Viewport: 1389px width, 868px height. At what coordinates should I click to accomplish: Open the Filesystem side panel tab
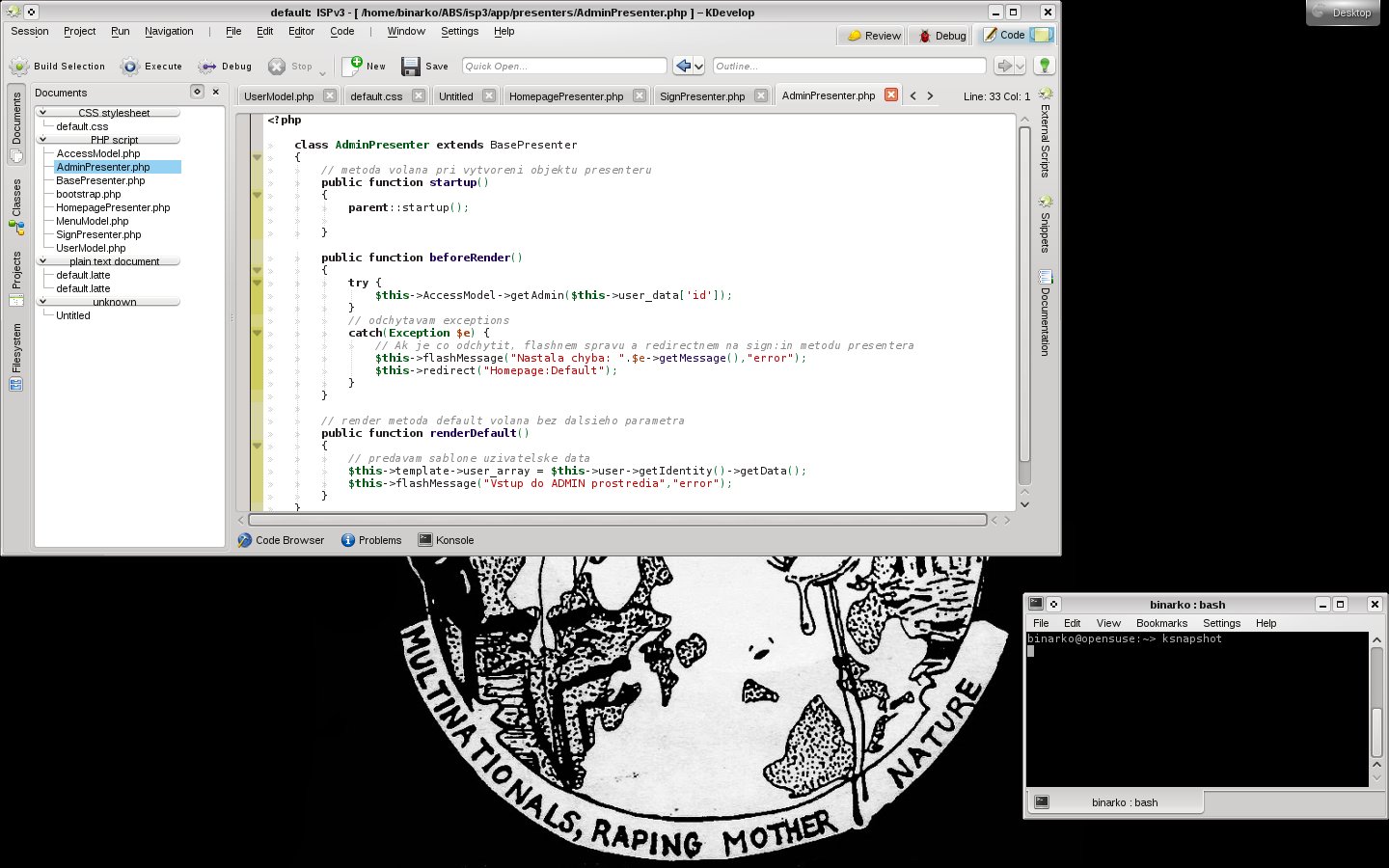click(x=16, y=357)
